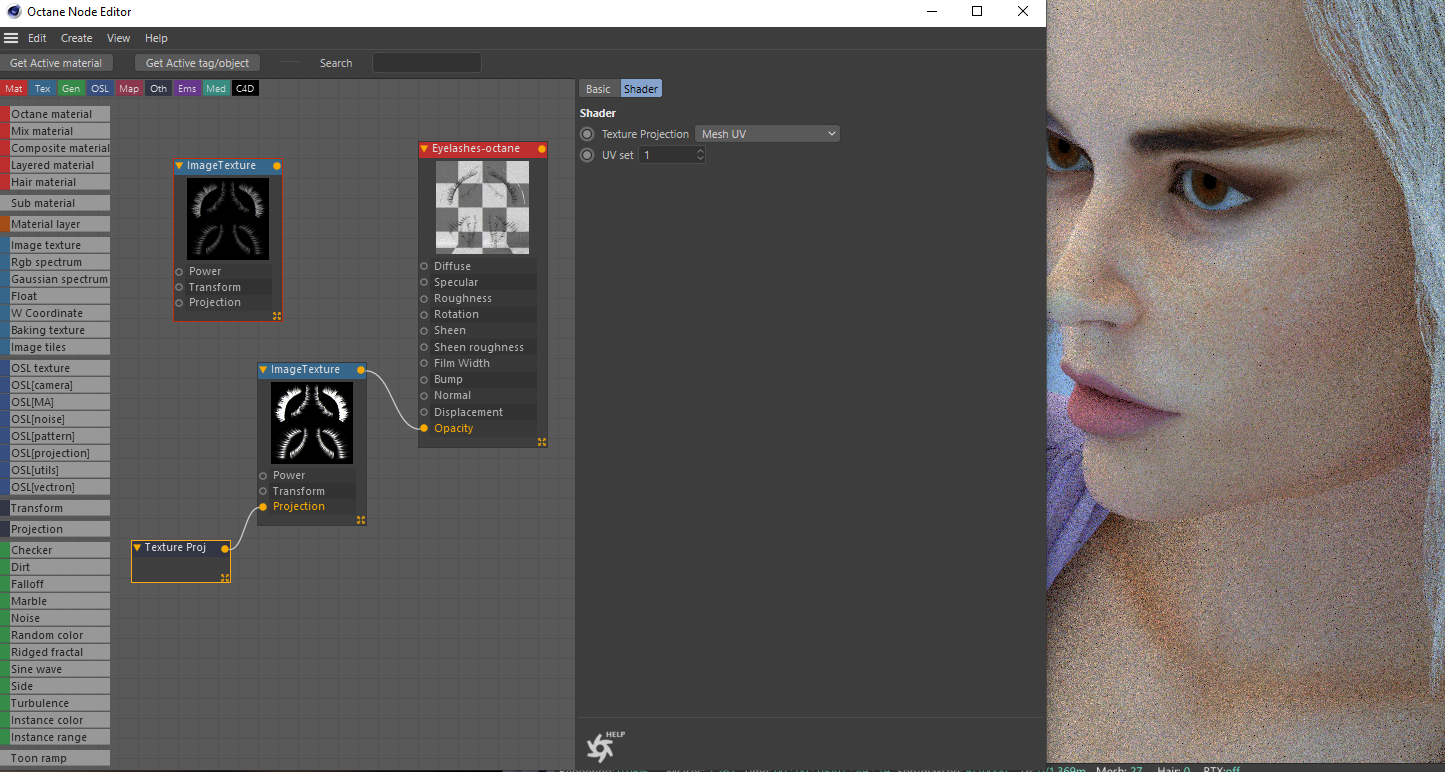Click the Rotation input port on Eyelashes-octane
1445x772 pixels.
(x=424, y=314)
